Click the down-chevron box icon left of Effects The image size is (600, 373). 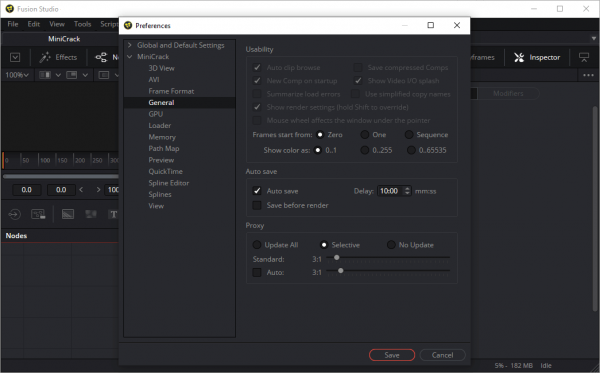click(x=15, y=57)
